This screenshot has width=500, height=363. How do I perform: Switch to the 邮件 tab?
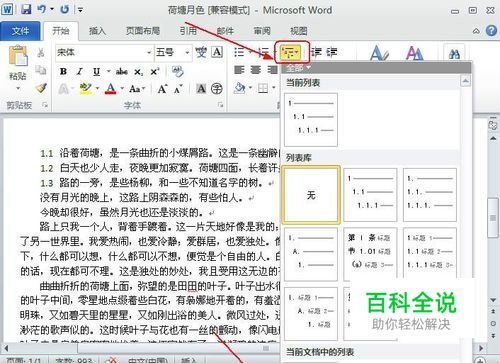[x=225, y=31]
